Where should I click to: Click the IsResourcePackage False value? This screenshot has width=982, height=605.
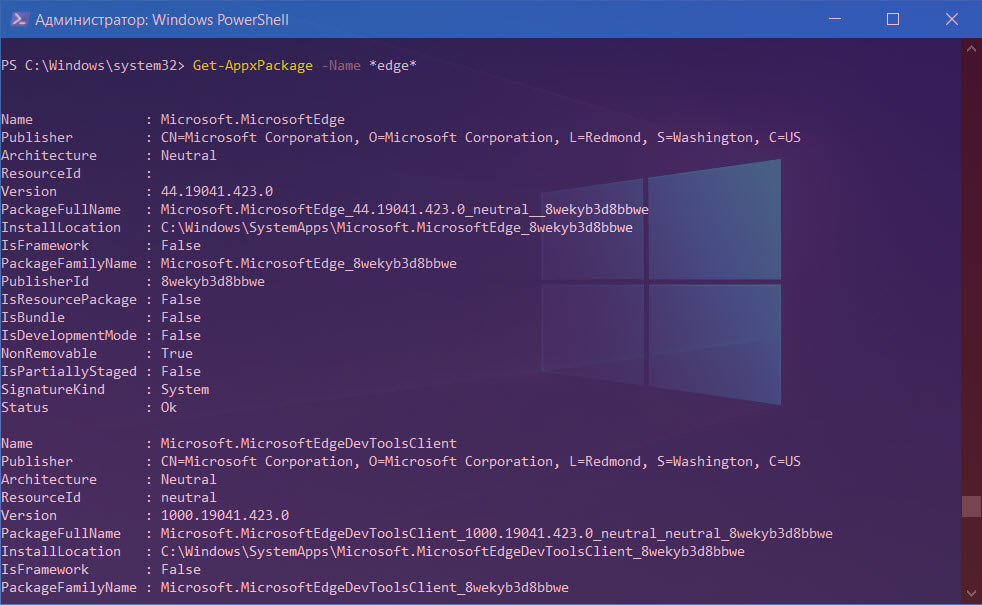click(x=181, y=300)
